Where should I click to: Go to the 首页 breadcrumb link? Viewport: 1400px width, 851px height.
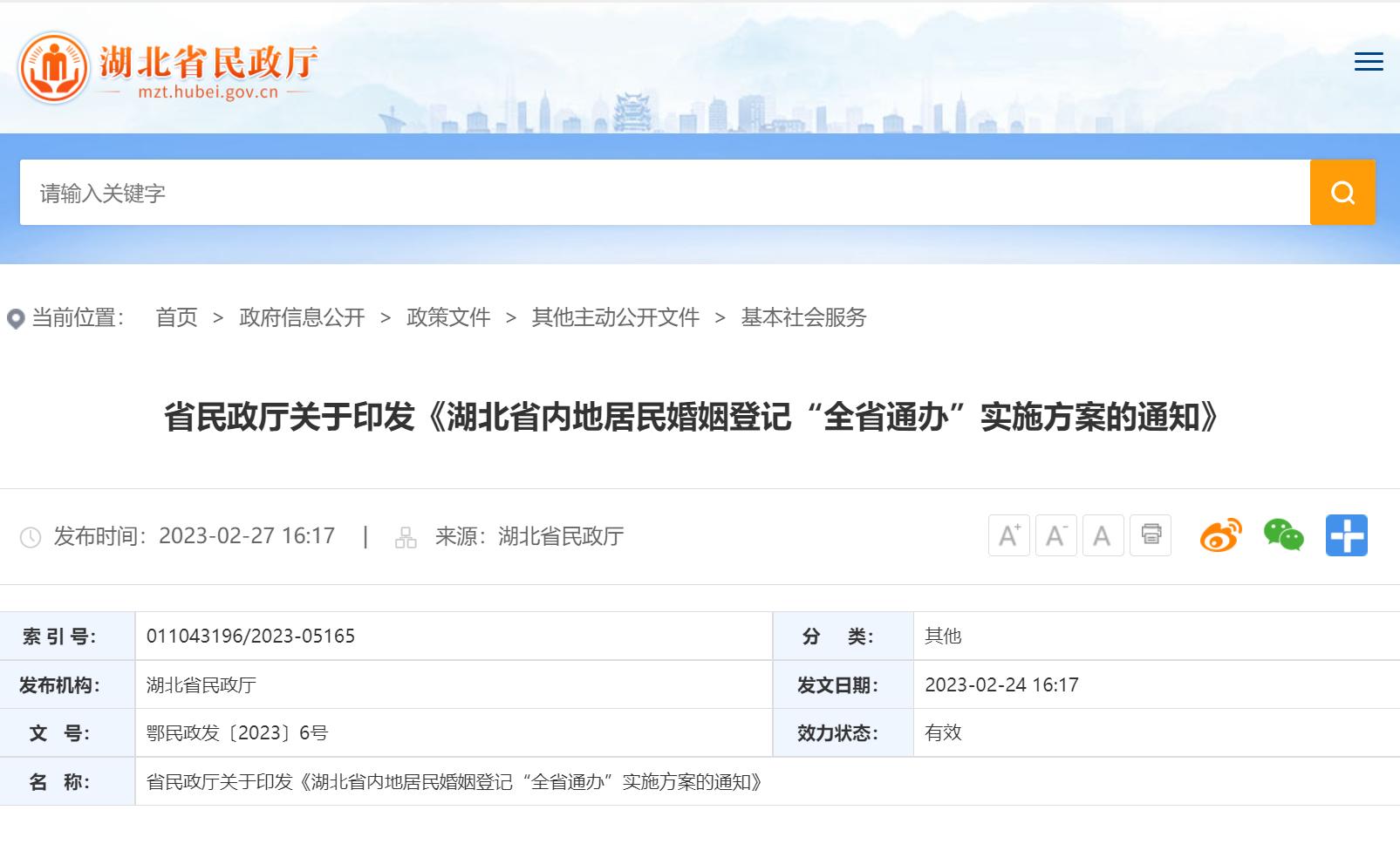click(177, 317)
